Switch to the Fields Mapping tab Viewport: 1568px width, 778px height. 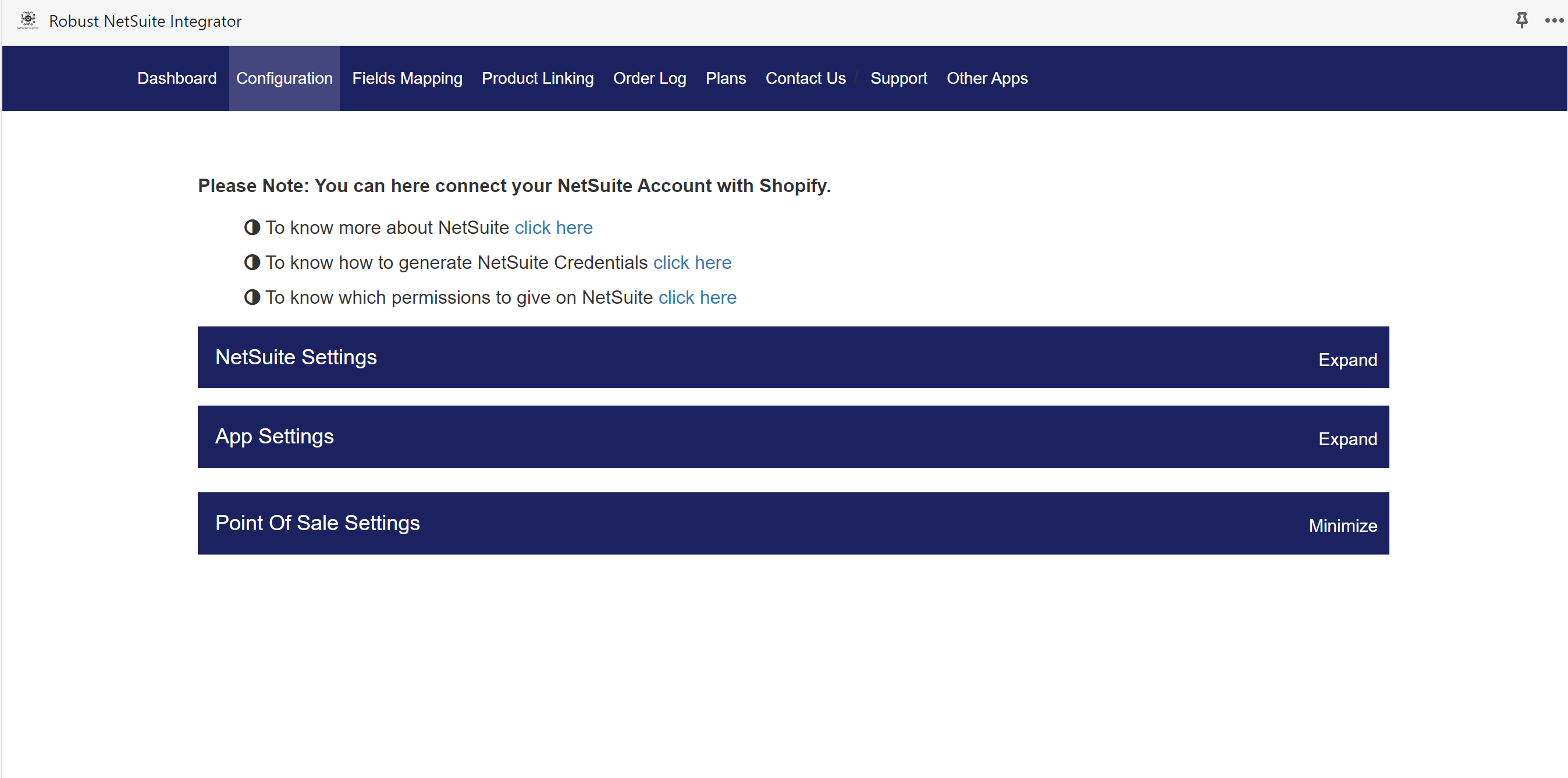coord(407,79)
